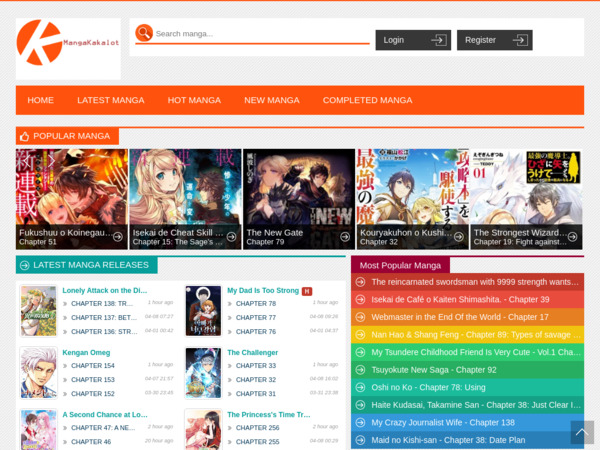Click the thumbs-up Popular Manga icon

click(24, 136)
